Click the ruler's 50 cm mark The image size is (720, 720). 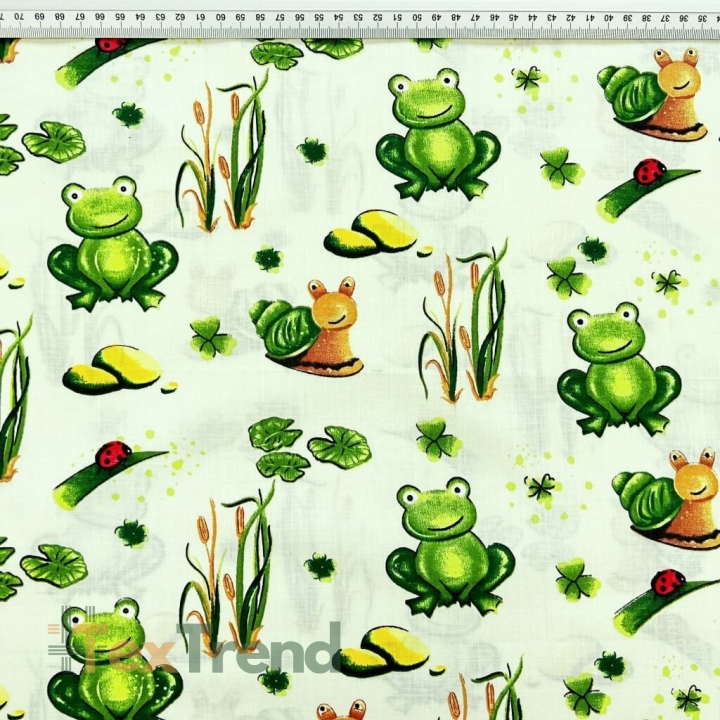click(x=417, y=18)
